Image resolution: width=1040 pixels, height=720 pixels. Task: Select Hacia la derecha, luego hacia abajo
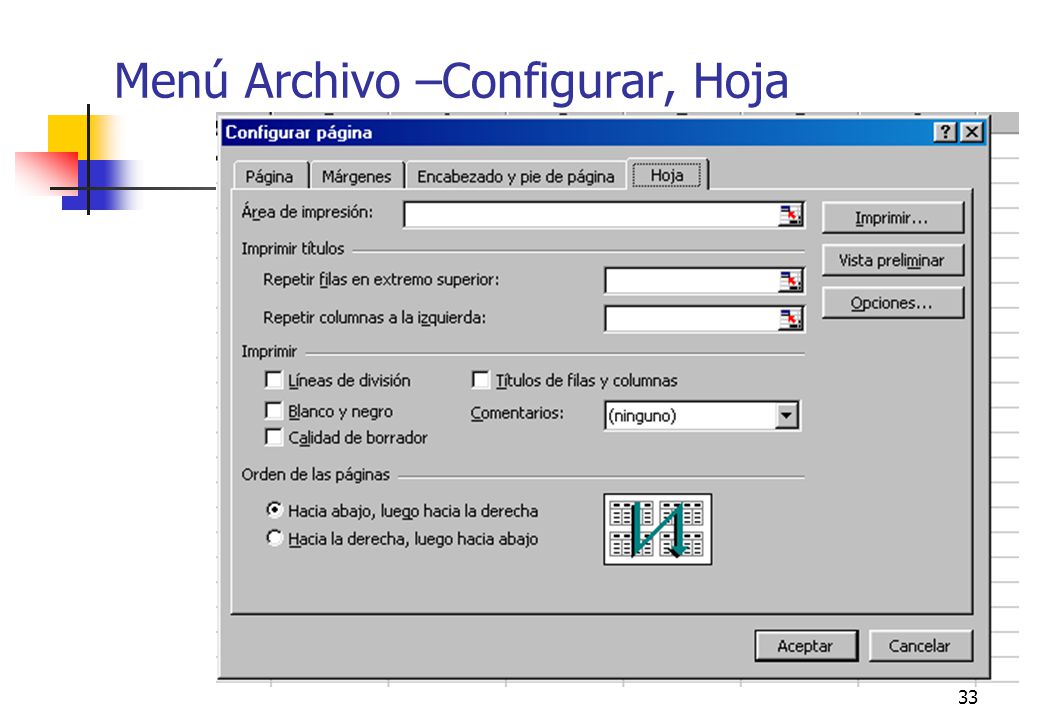pos(274,538)
